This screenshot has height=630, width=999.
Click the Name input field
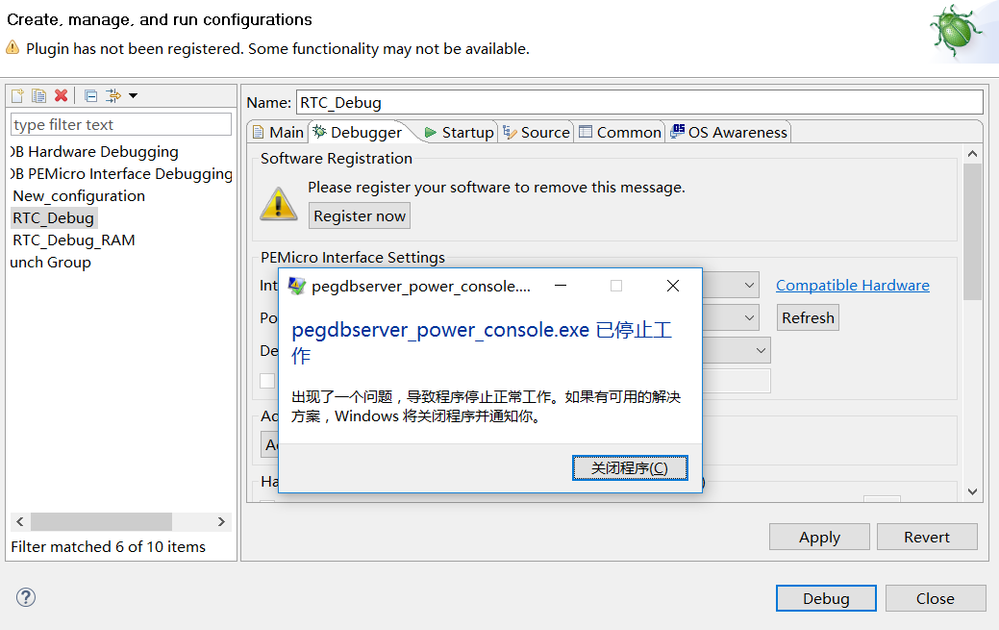[640, 103]
